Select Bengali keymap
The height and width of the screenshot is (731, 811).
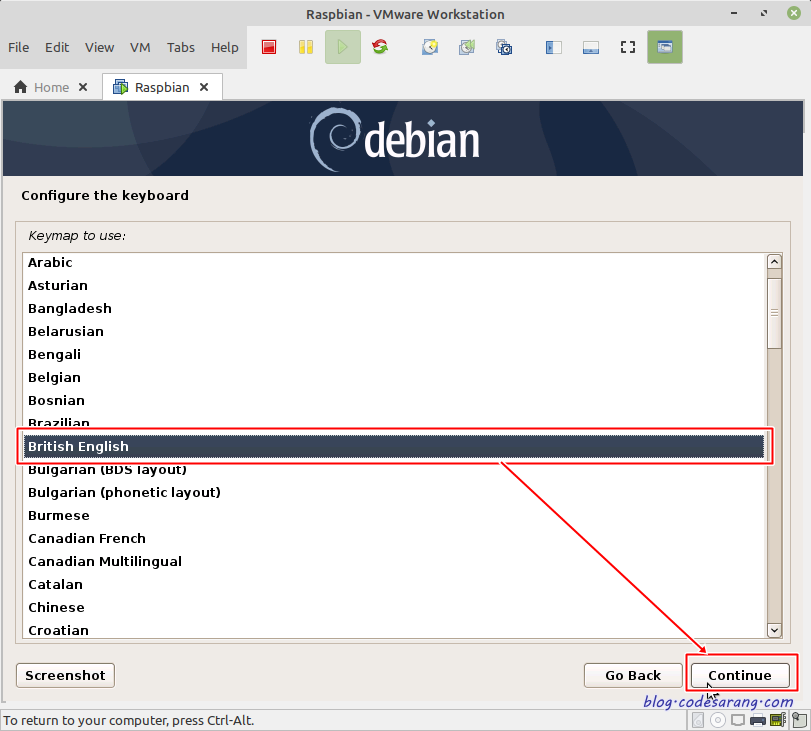(394, 354)
